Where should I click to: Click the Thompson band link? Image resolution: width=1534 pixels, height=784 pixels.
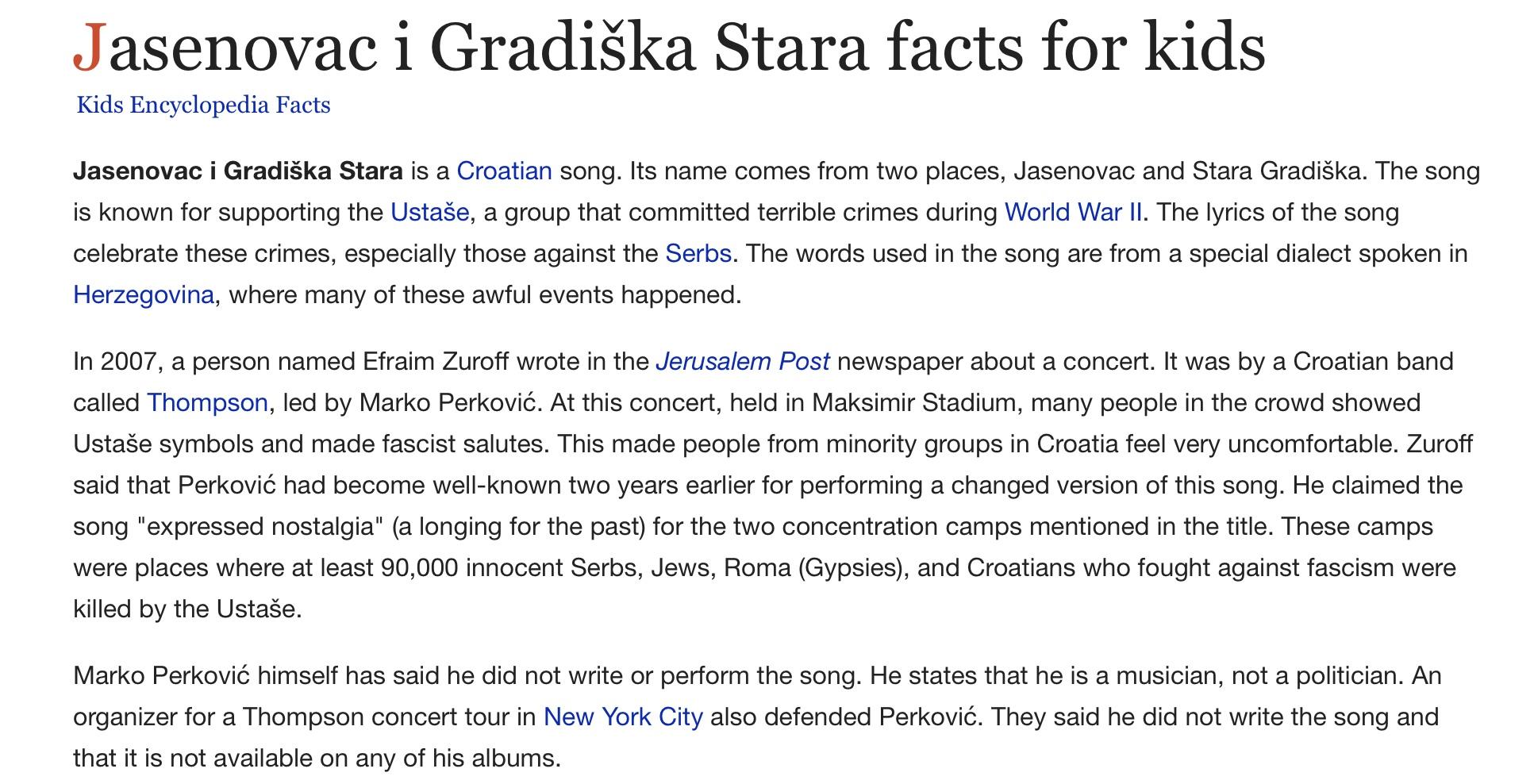[207, 403]
